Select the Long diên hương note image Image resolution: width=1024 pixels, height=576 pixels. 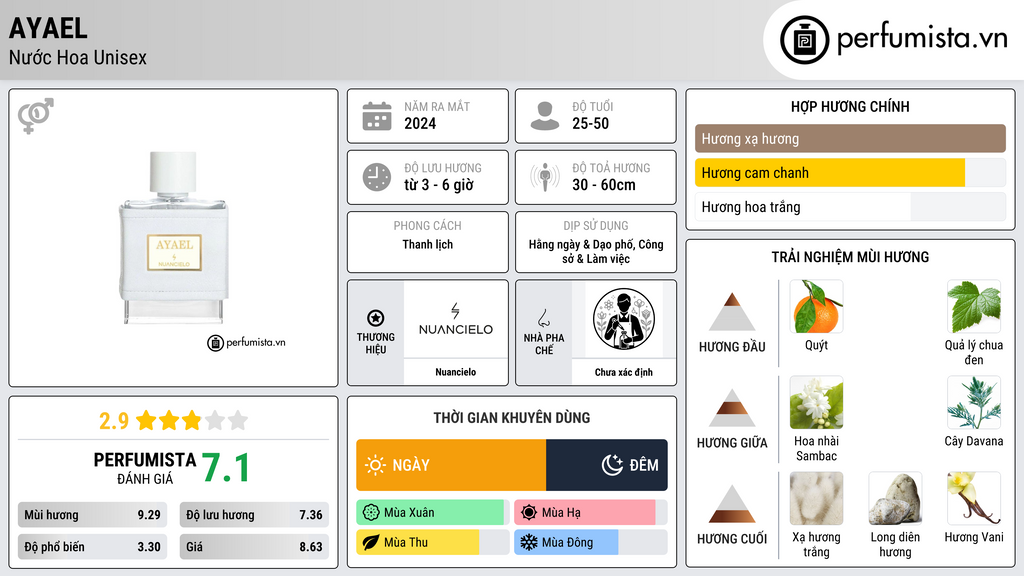point(895,499)
